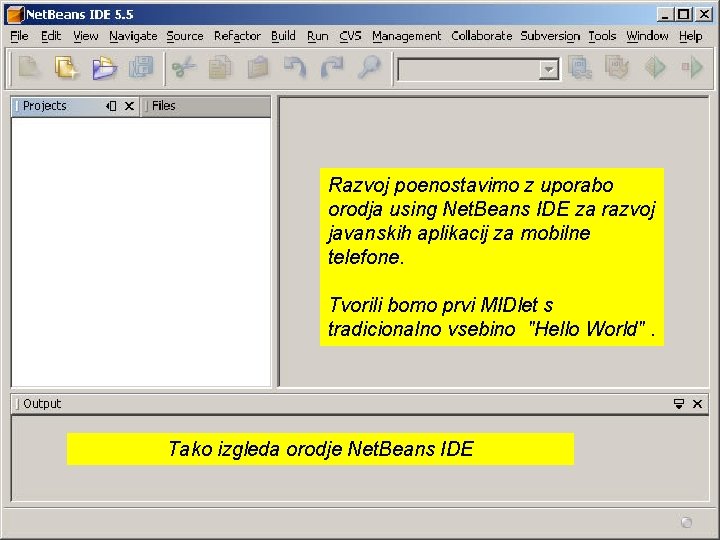Select the Output panel tab
Image resolution: width=720 pixels, height=540 pixels.
[42, 404]
